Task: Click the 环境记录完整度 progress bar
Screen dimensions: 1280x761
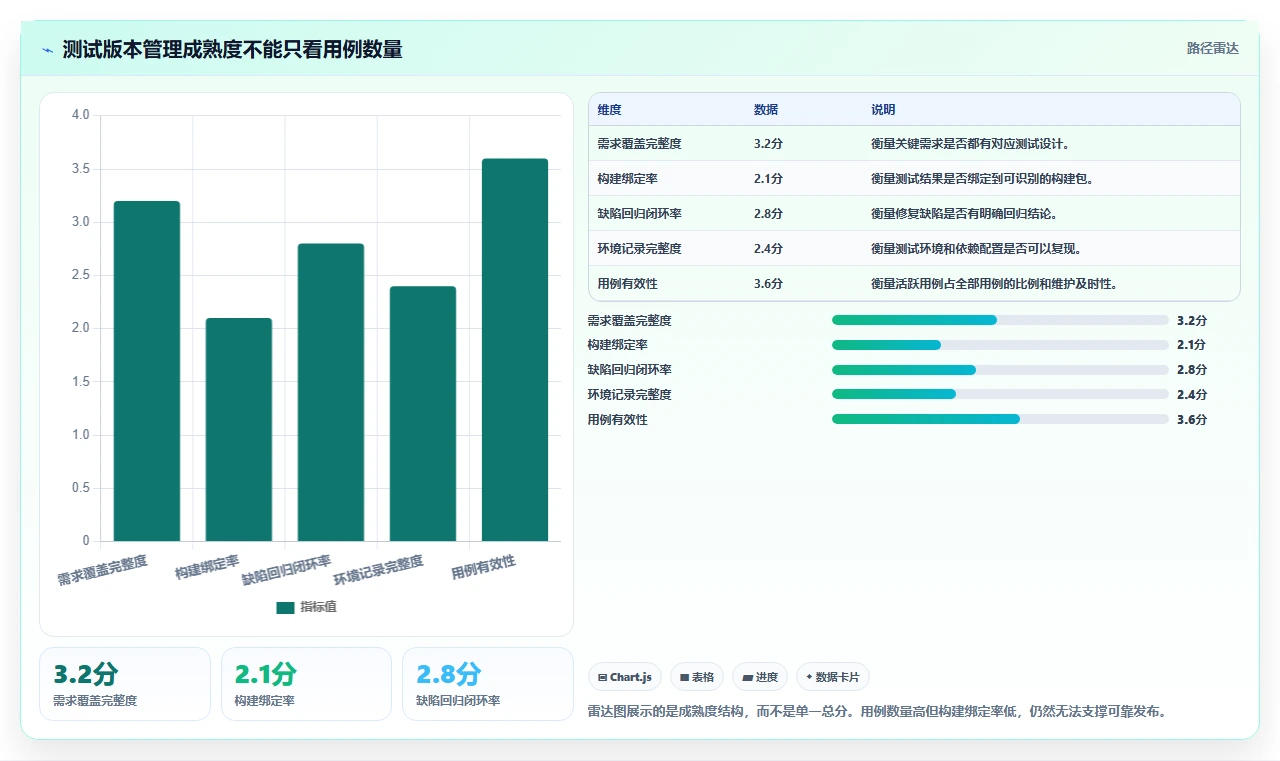Action: click(1000, 395)
